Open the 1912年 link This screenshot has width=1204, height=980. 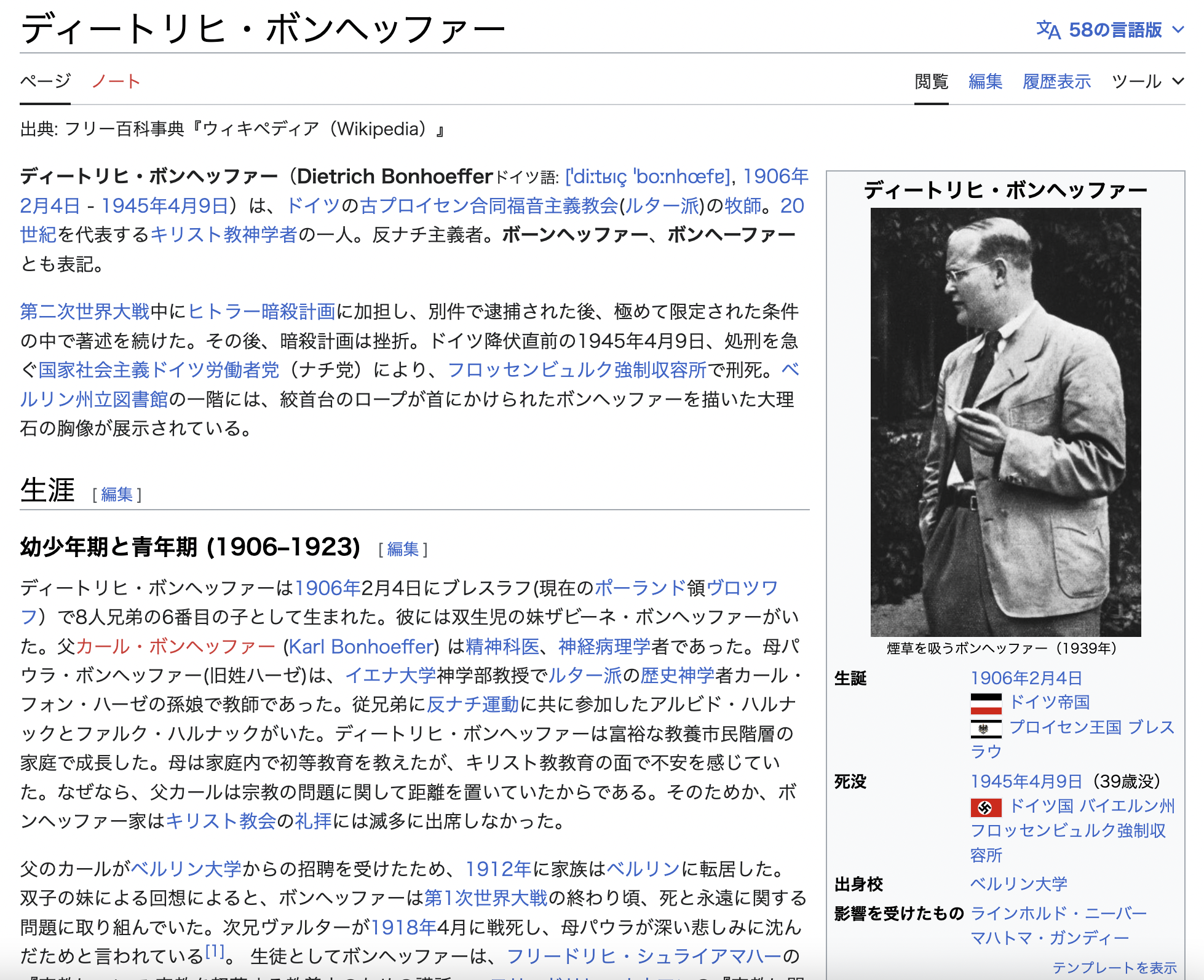tap(498, 869)
